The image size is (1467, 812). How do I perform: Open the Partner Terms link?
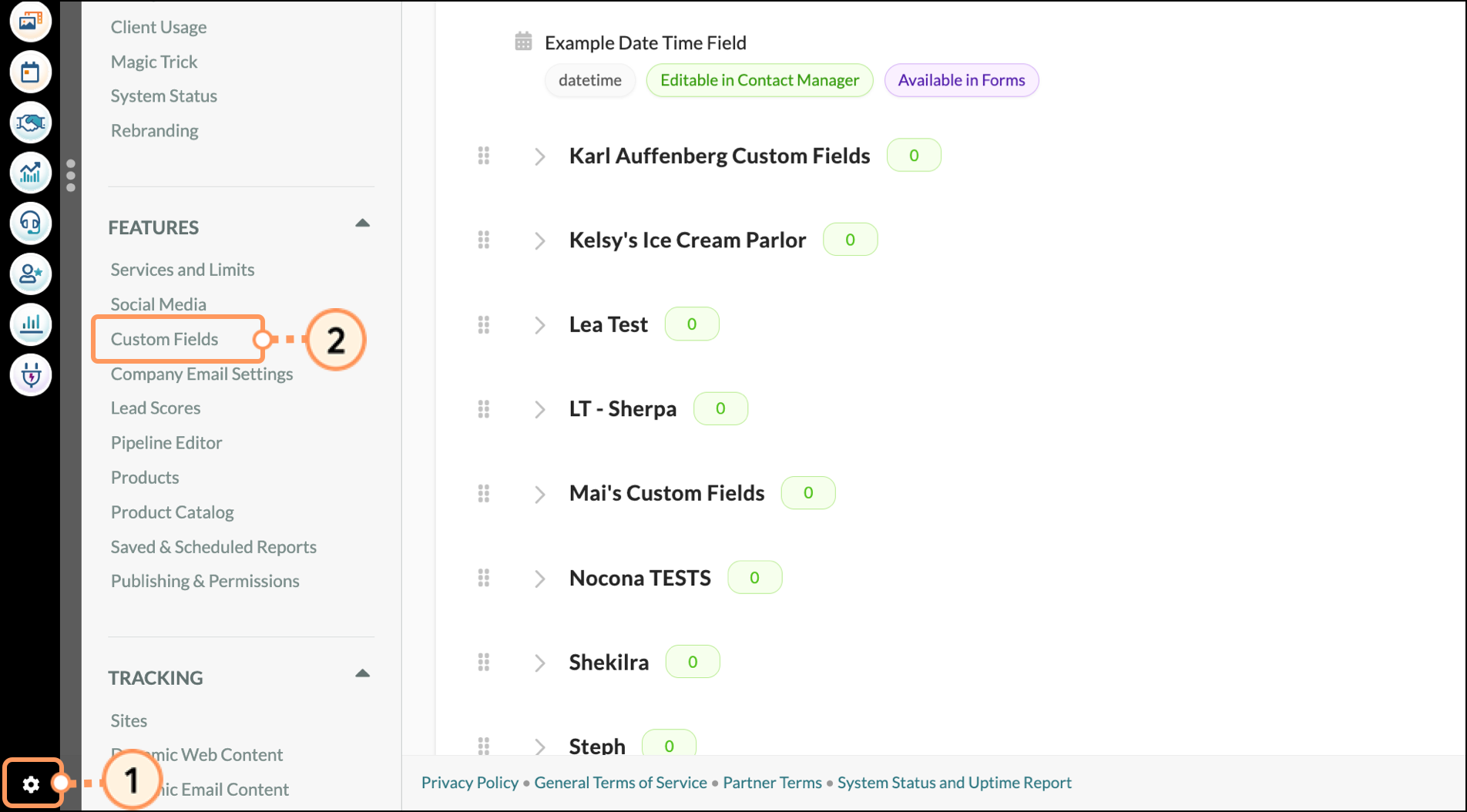772,783
